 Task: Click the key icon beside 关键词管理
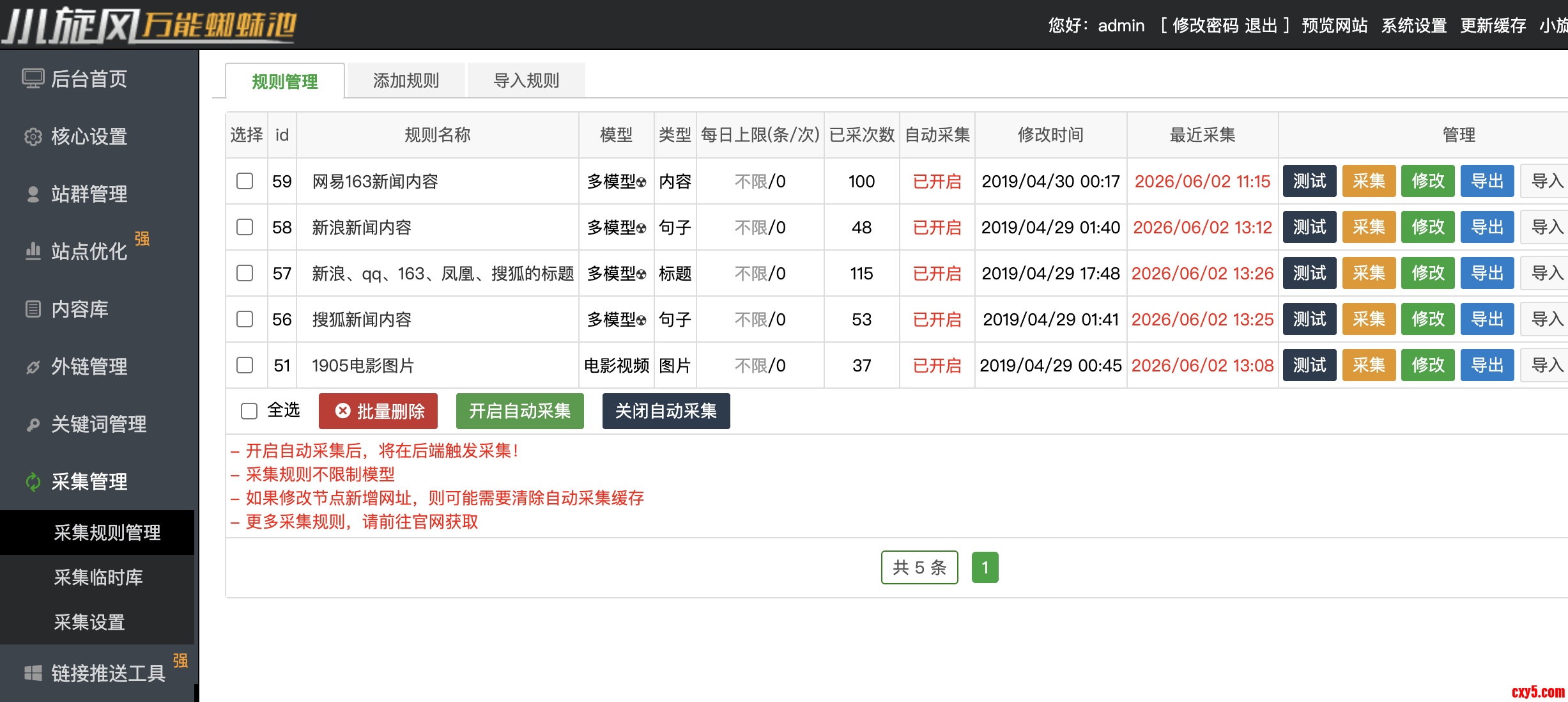coord(33,425)
